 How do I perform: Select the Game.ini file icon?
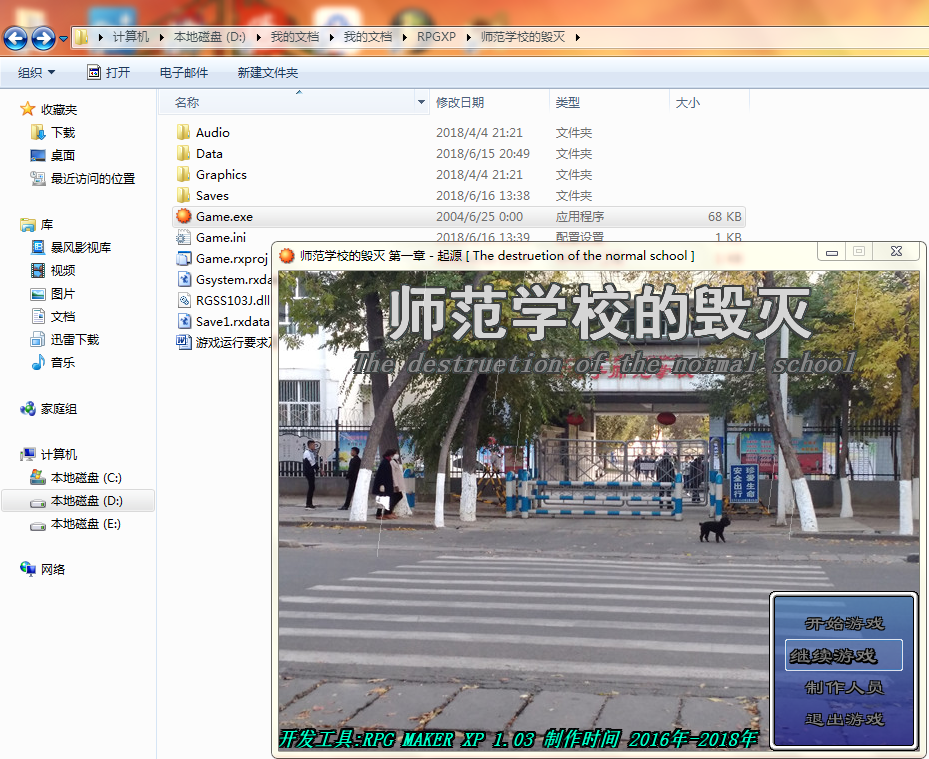coord(184,238)
